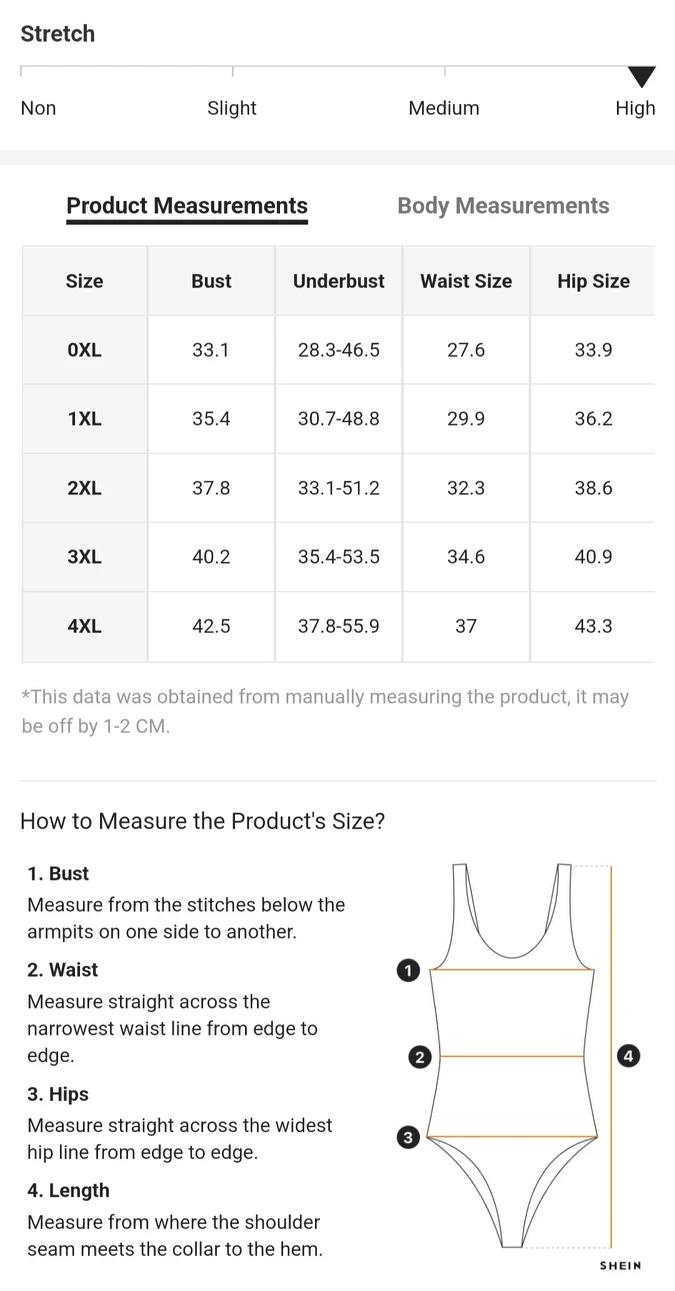Click circled number 2 waist marker

click(x=420, y=1057)
